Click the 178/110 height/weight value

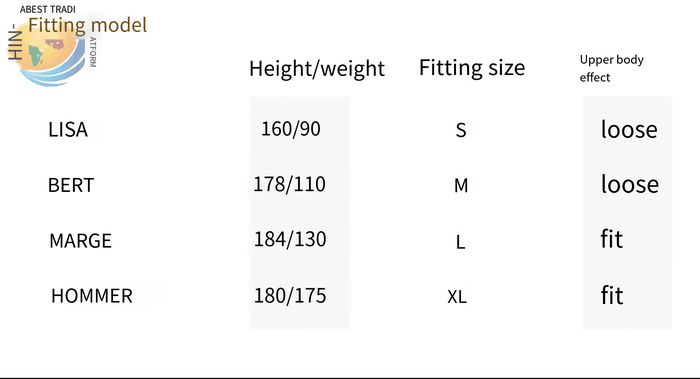[x=289, y=184]
